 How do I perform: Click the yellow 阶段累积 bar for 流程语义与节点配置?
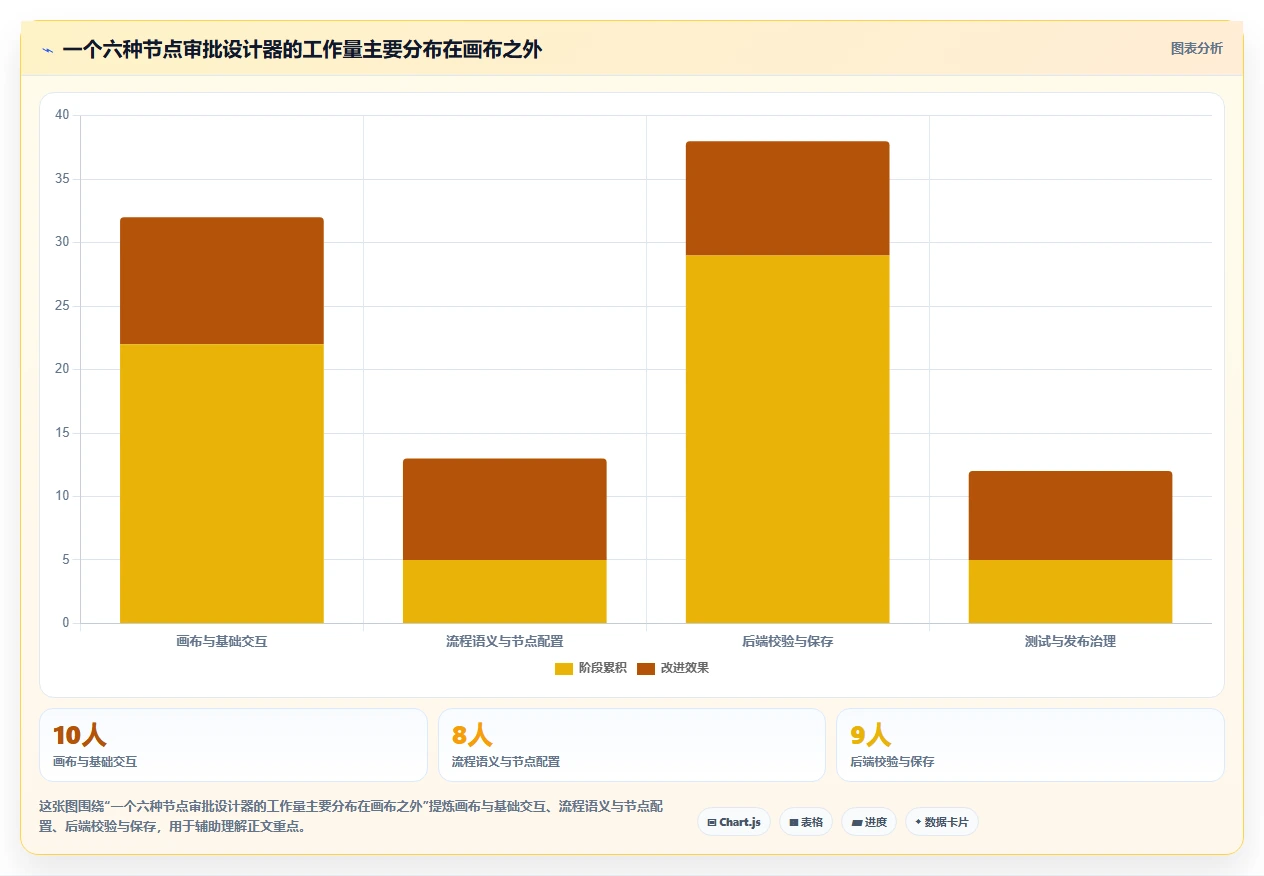[505, 591]
